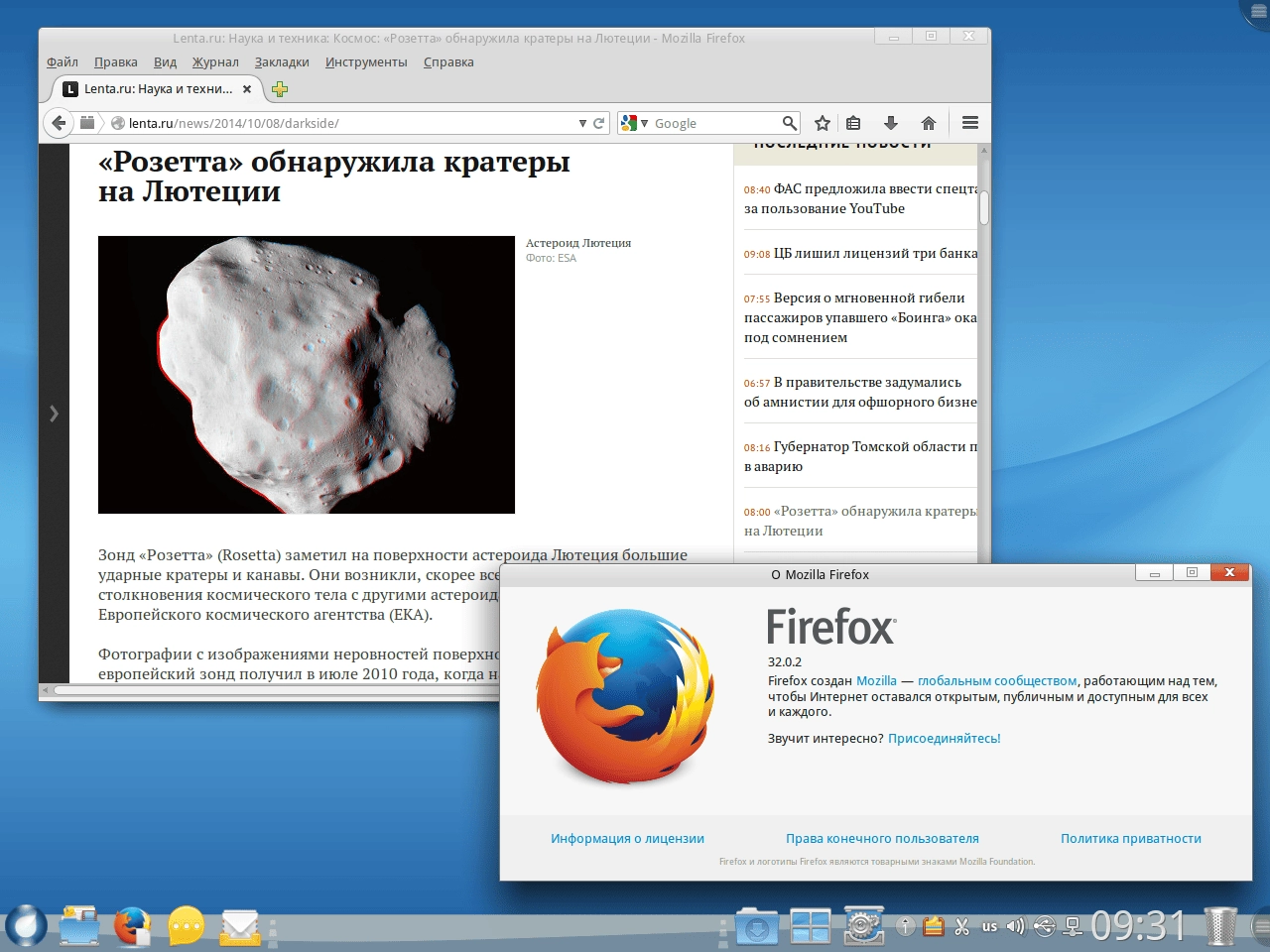Launch the file manager from the taskbar
This screenshot has width=1270, height=952.
(79, 926)
